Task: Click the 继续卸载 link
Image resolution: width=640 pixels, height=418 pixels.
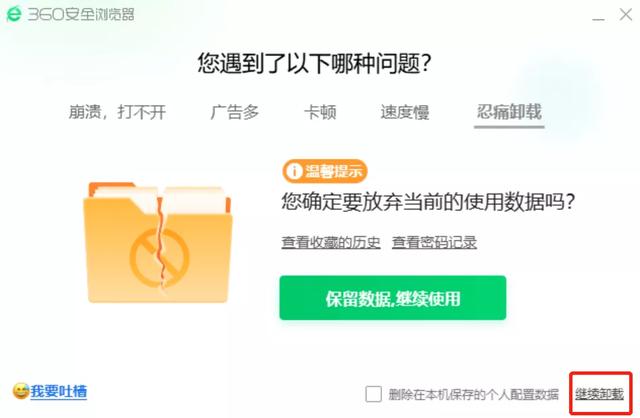Action: [x=599, y=394]
